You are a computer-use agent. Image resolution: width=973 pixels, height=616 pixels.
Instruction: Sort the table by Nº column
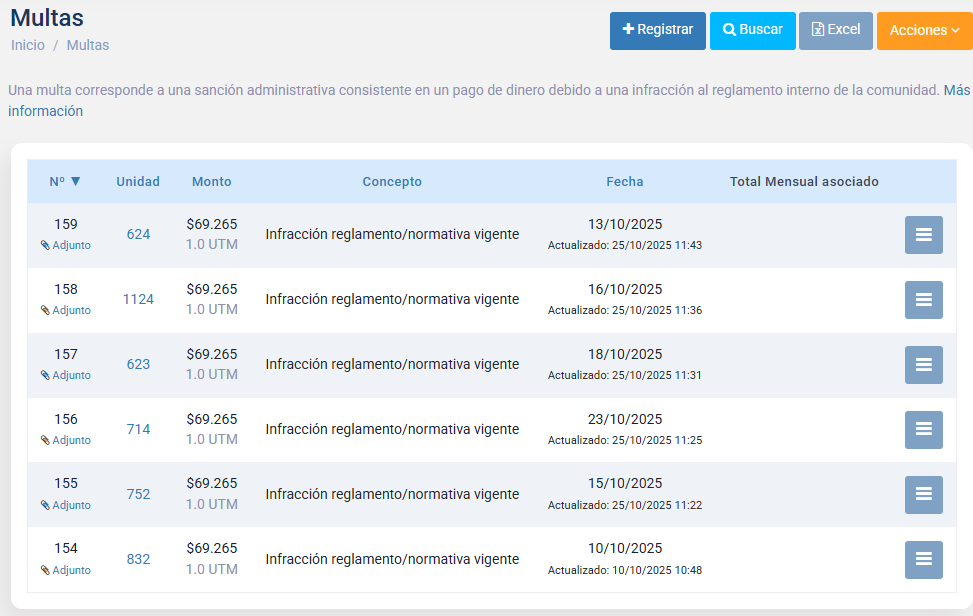(x=65, y=181)
